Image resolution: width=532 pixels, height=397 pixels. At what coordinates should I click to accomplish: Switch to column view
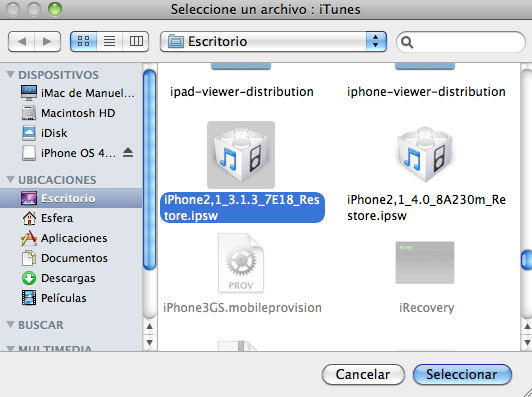(136, 41)
